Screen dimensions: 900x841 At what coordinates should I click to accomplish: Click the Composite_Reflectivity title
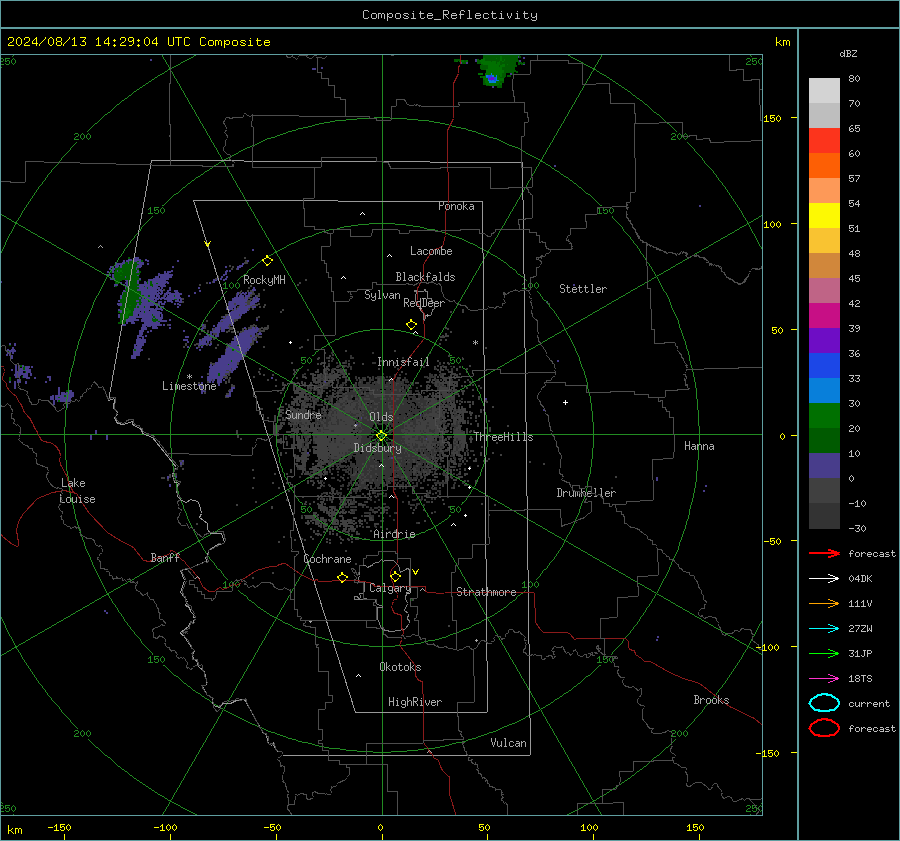click(450, 15)
